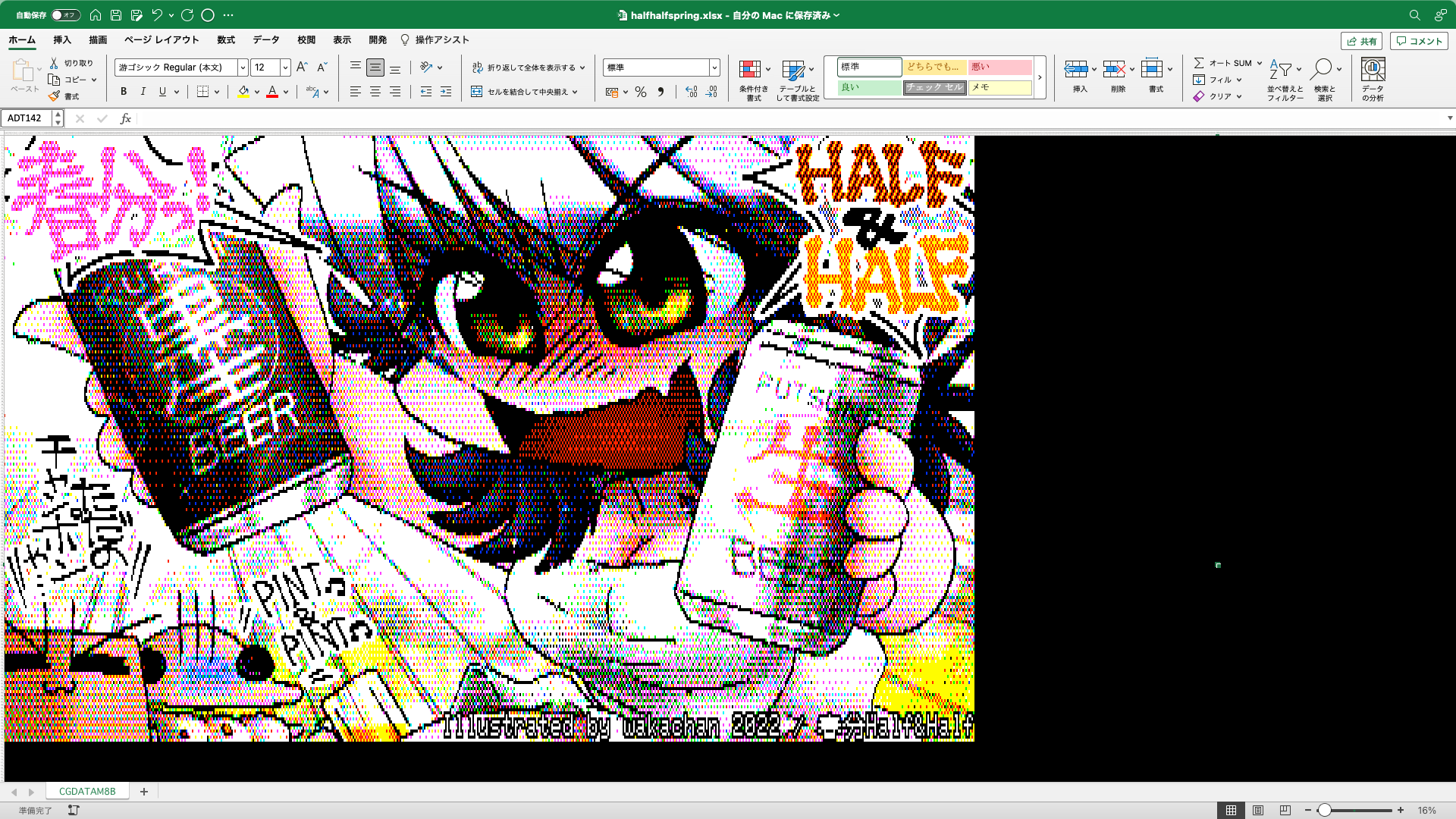Click the Decrease Indent icon

coord(426,92)
